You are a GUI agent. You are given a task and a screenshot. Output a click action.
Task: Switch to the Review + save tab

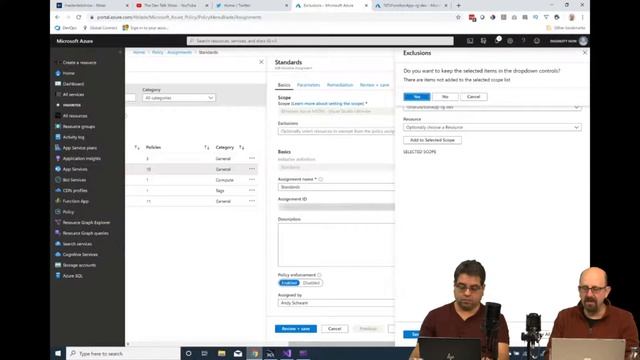point(374,85)
